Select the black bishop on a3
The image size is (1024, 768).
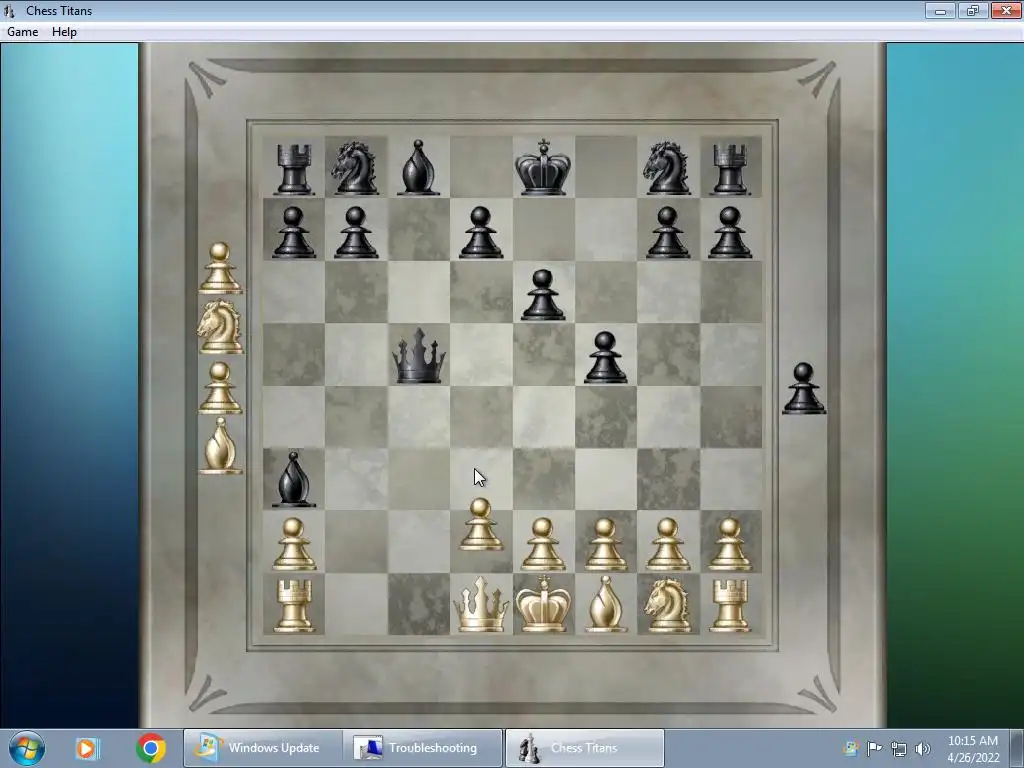pyautogui.click(x=293, y=480)
